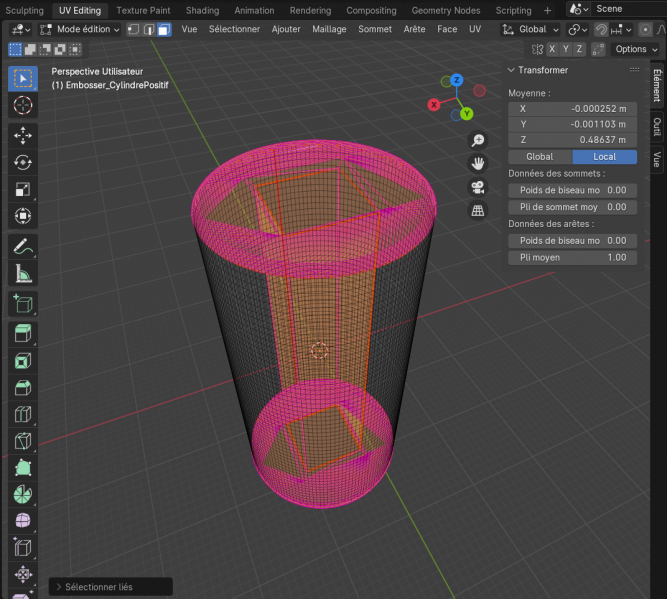Open the Maillage menu
Image resolution: width=667 pixels, height=599 pixels.
click(329, 29)
